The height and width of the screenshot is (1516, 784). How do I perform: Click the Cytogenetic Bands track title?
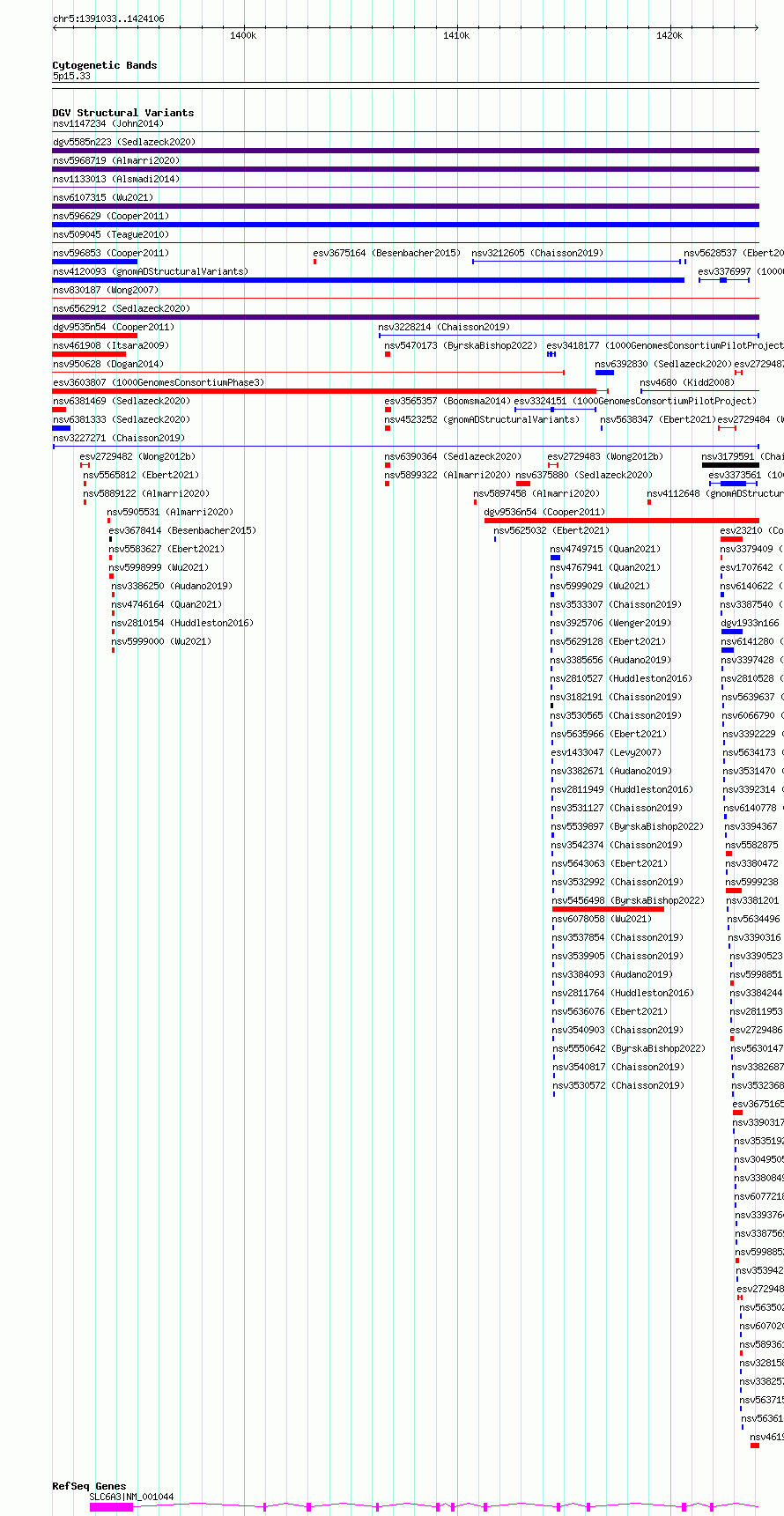point(105,65)
